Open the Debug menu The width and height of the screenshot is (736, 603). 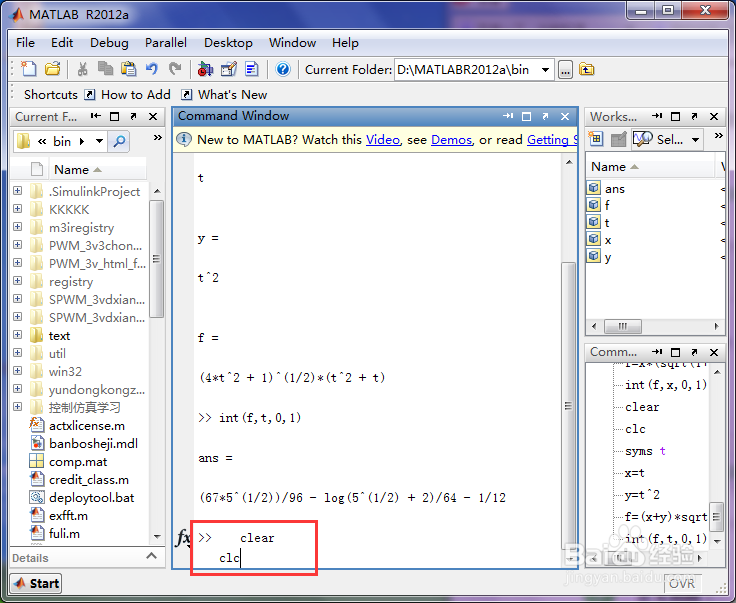(109, 43)
